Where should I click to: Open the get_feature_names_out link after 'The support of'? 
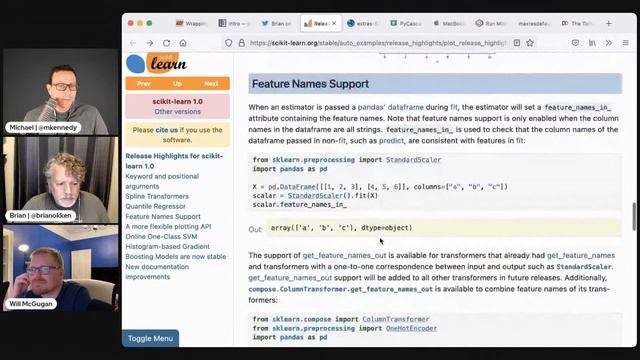[344, 255]
